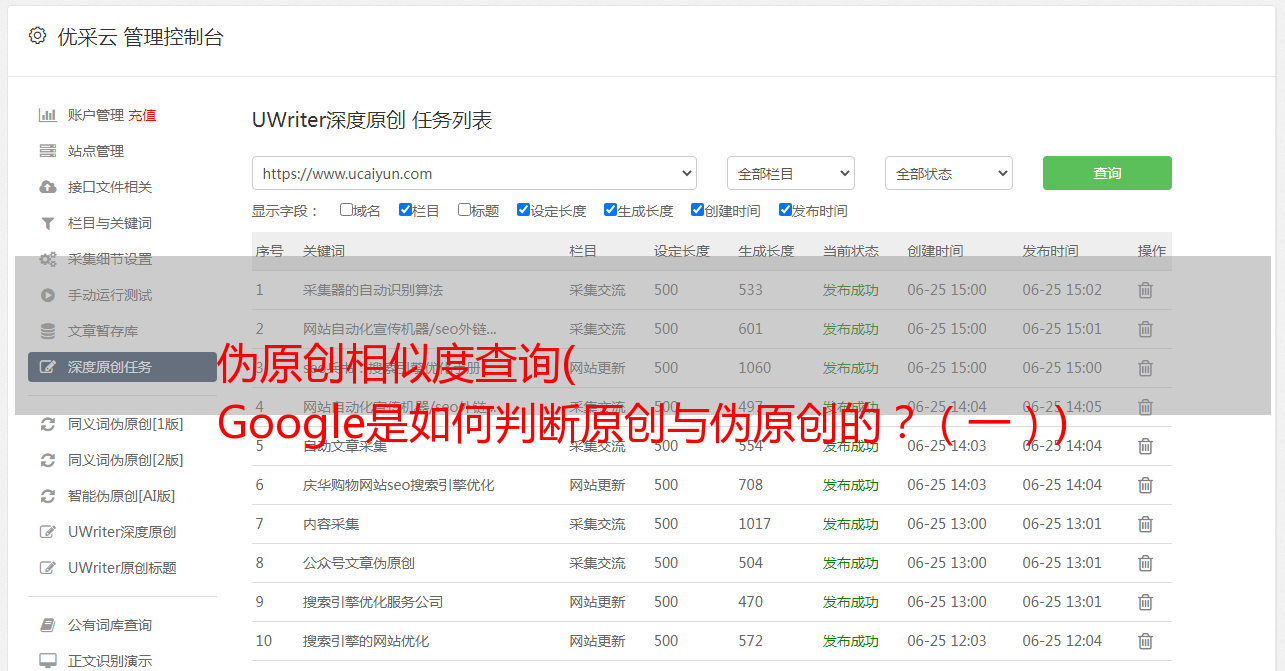This screenshot has width=1285, height=671.
Task: Open 栏目与关键词 in the sidebar
Action: (x=110, y=223)
